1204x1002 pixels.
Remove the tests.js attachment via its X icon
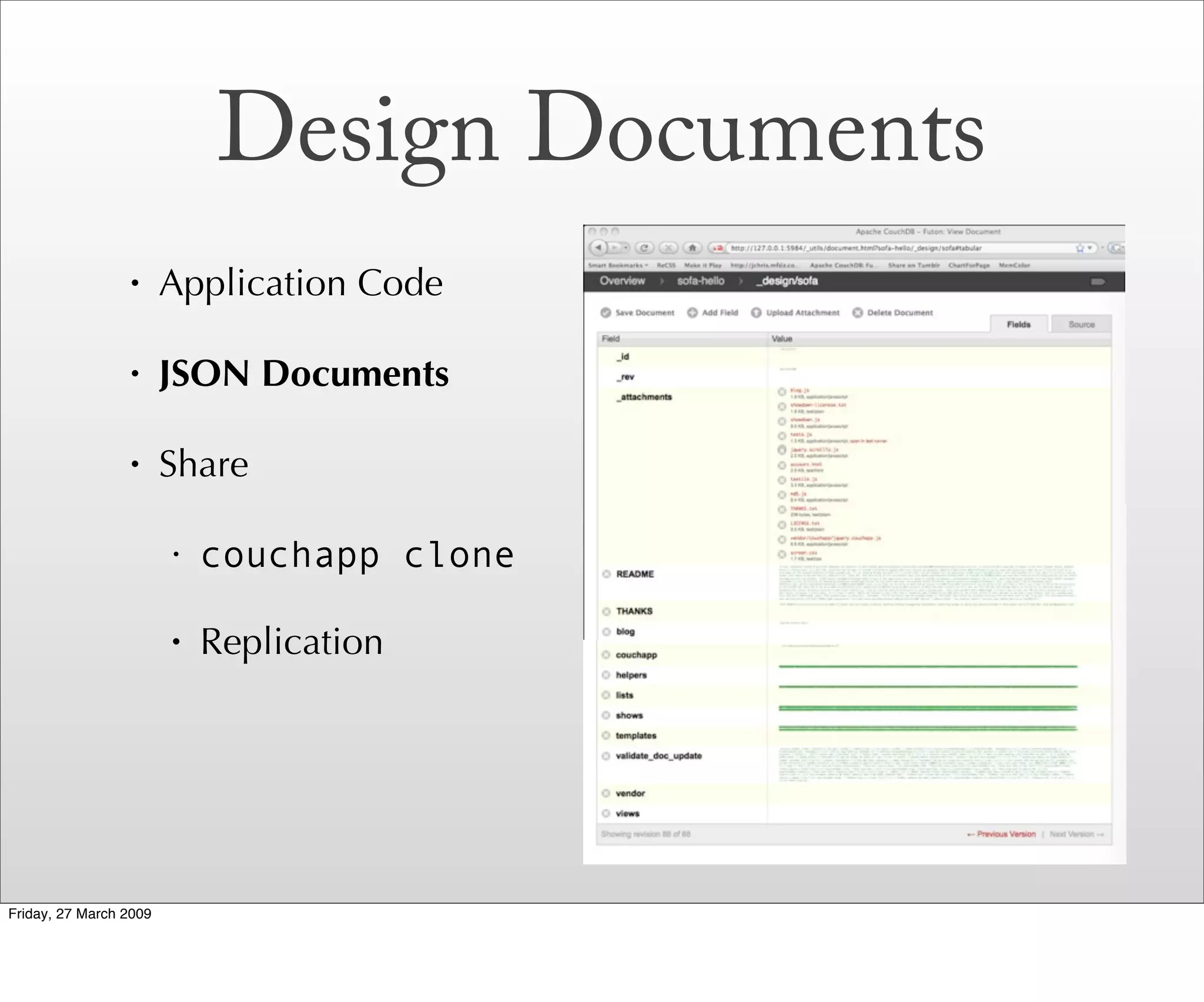782,436
